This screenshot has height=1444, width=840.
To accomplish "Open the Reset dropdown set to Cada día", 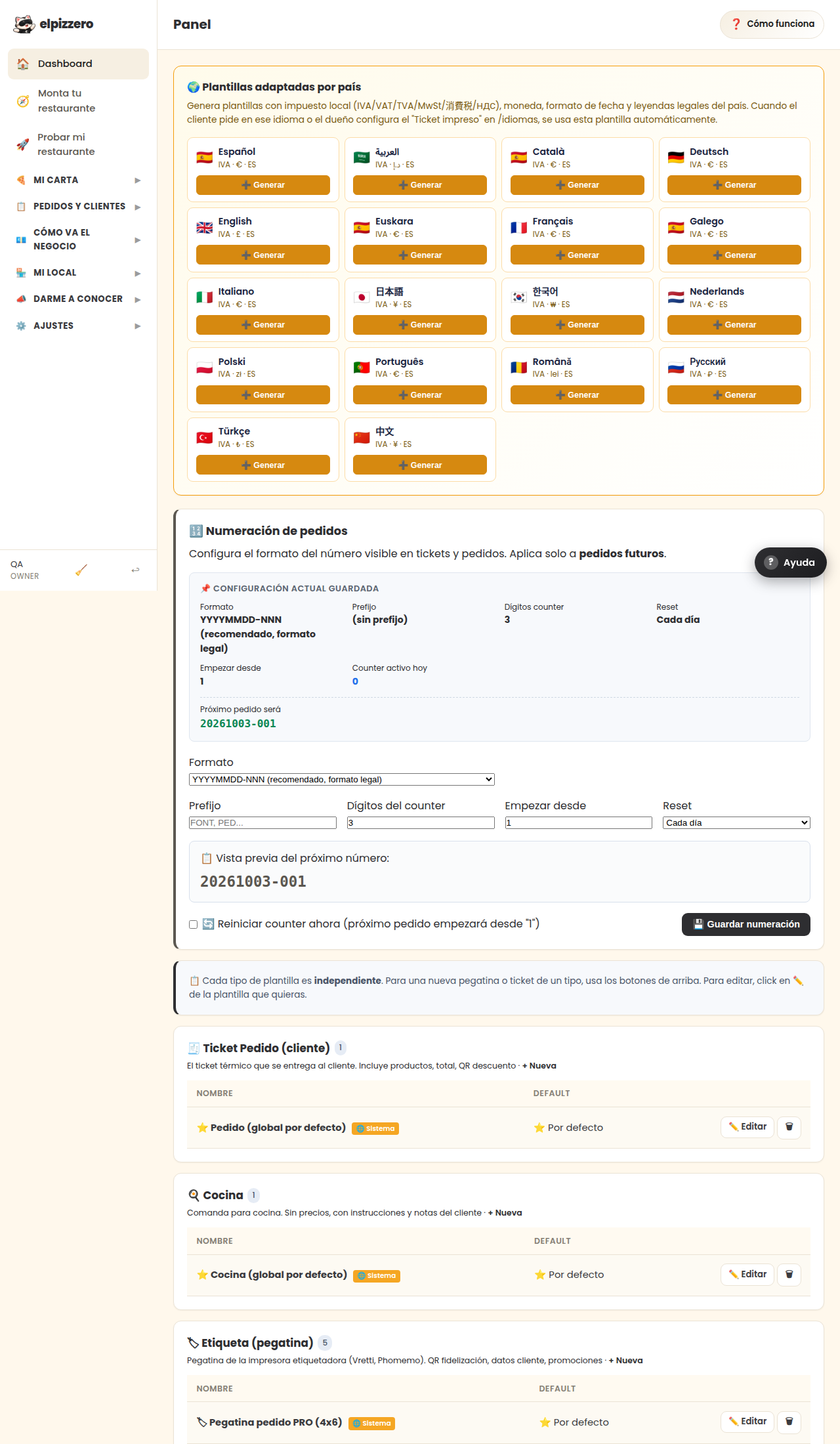I will (x=736, y=822).
